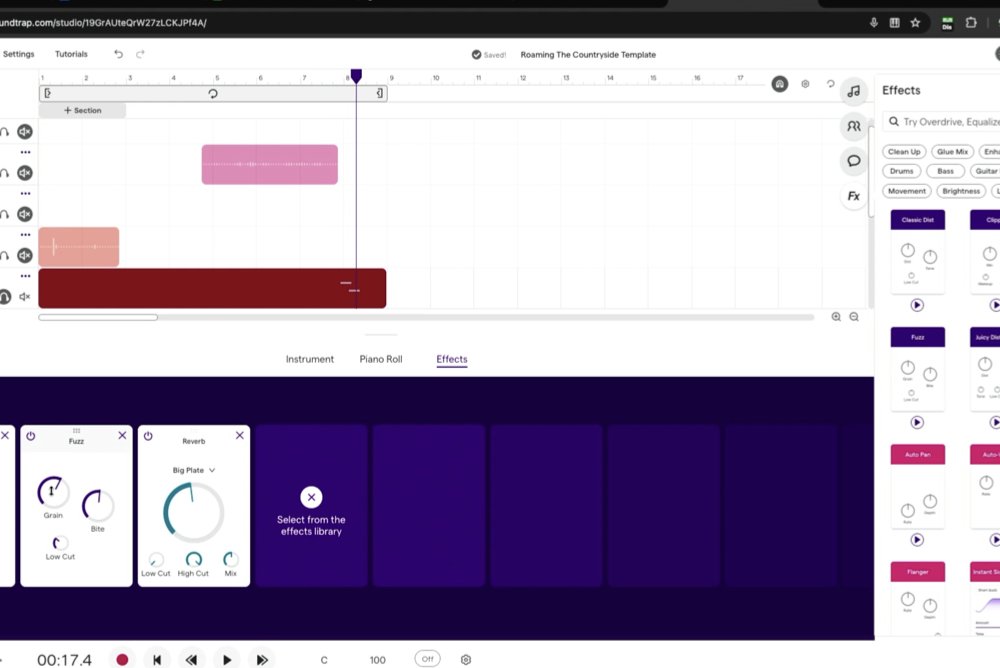Click the tempo value 100
Screen dimensions: 1000x668
[378, 660]
